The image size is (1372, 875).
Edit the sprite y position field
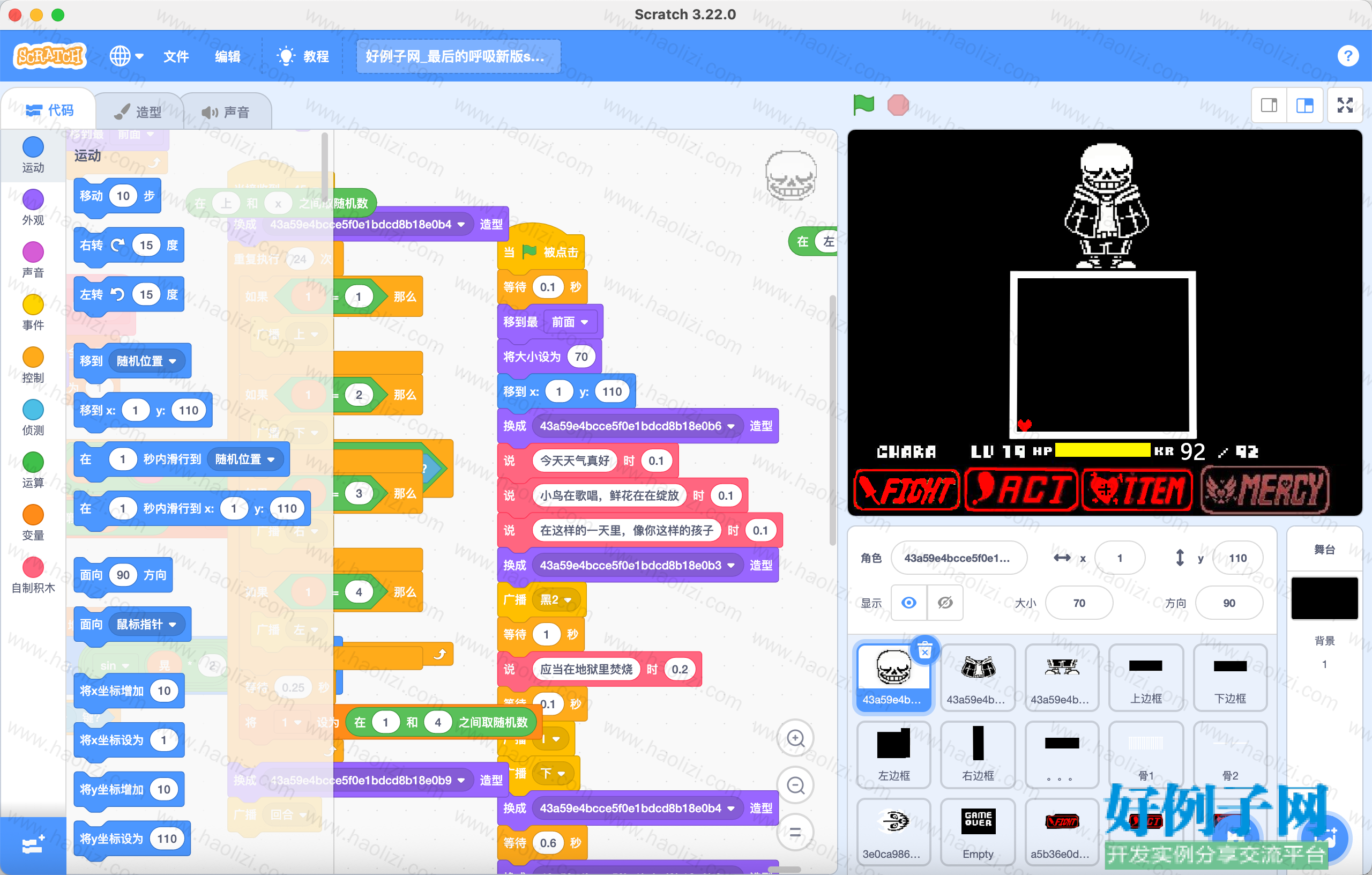1237,558
